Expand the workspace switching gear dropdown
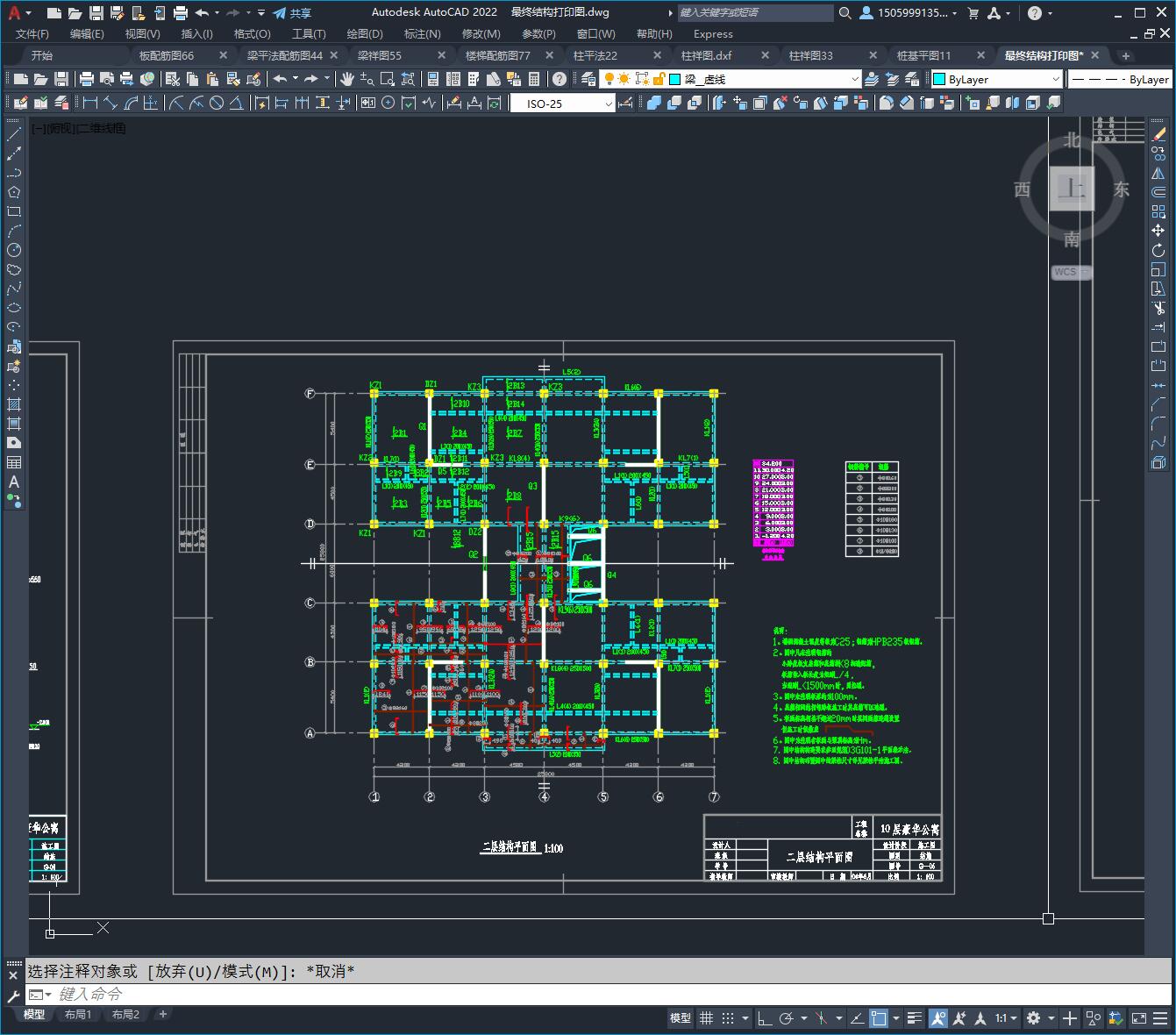Screen dimensions: 1176x1035 [x=1050, y=1018]
